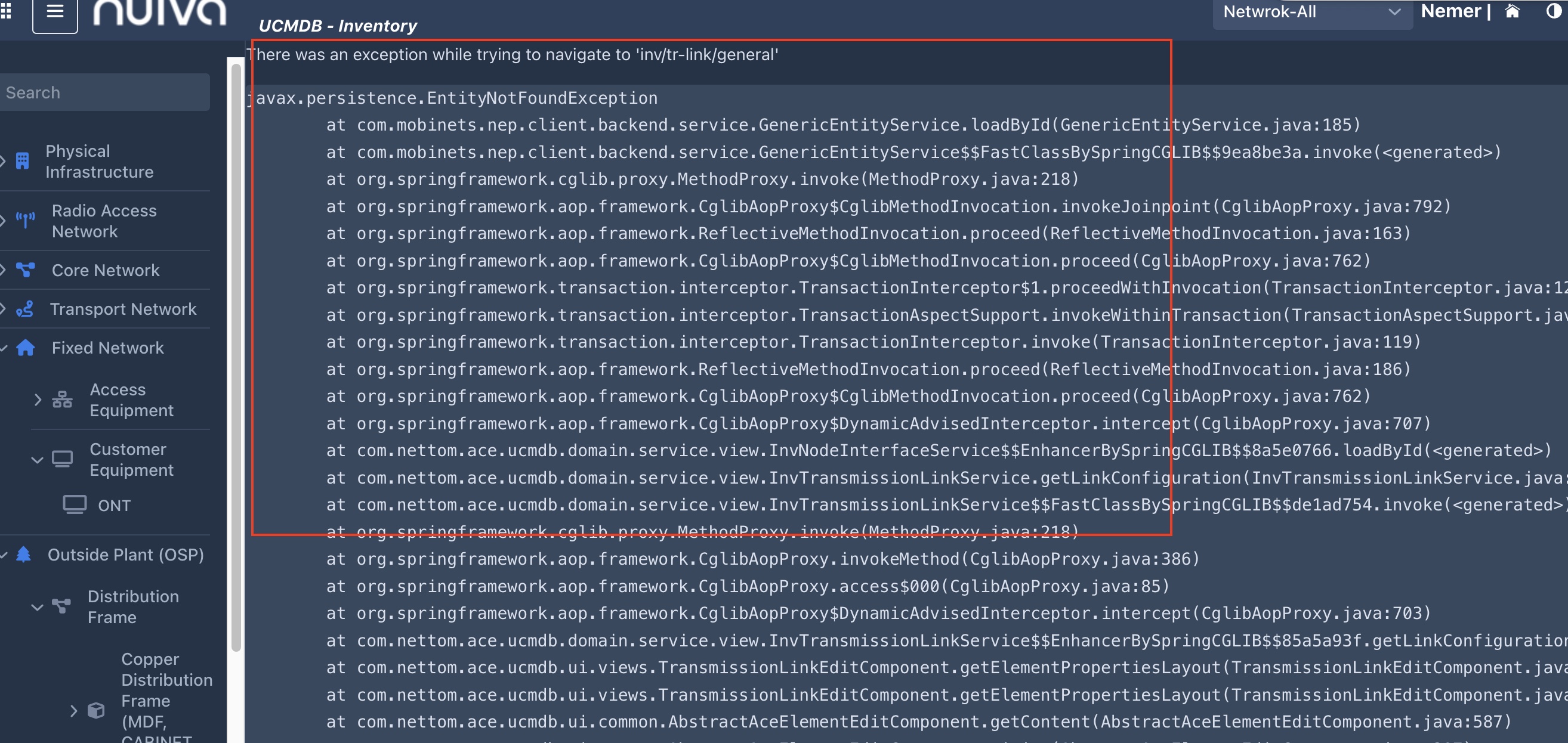Screen dimensions: 1568x743
Task: Click the home icon next to Nemer
Action: point(1512,11)
